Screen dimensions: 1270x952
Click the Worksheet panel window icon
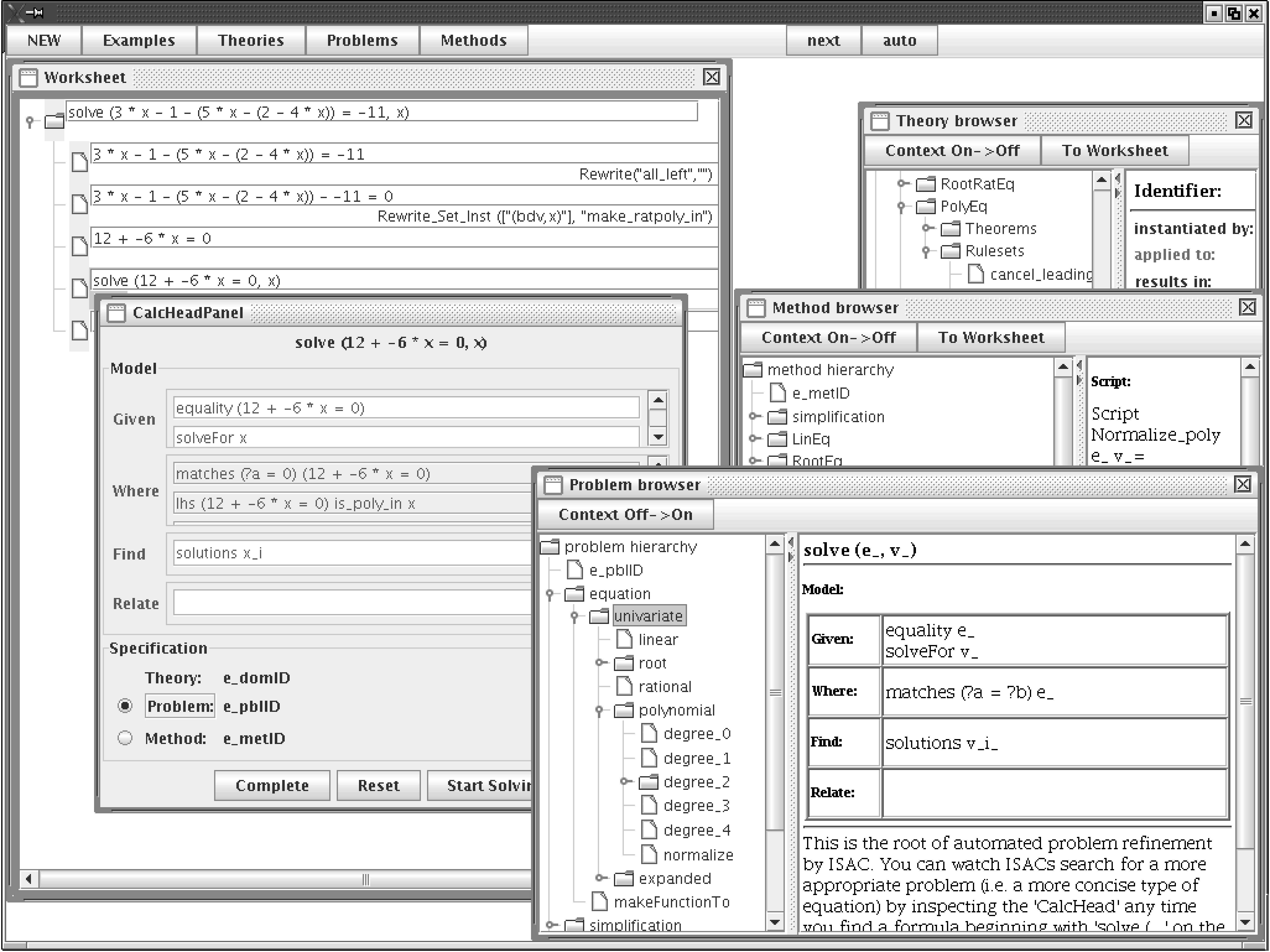point(28,77)
